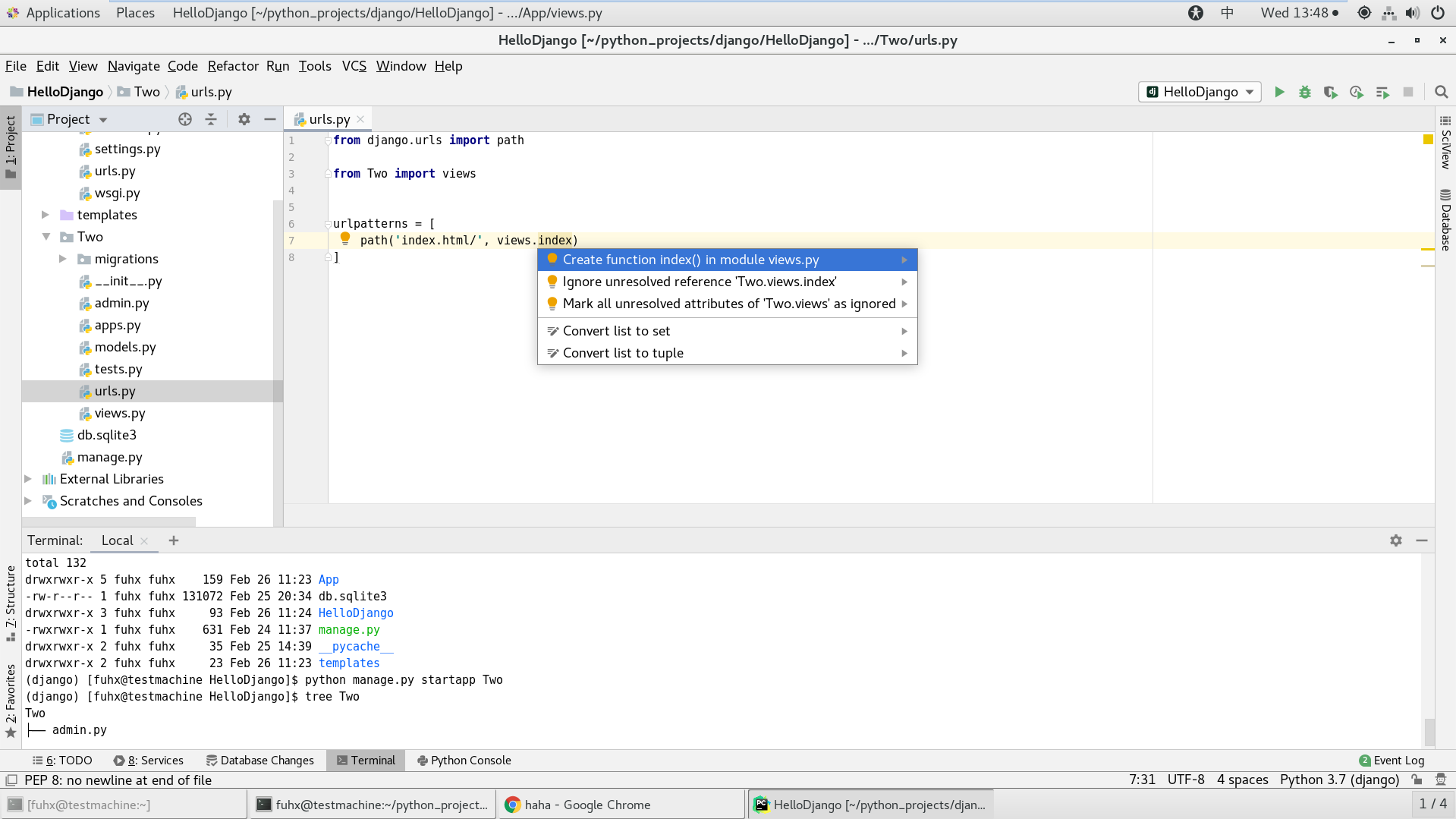The image size is (1456, 819).
Task: Switch to Python Console tab
Action: click(464, 761)
